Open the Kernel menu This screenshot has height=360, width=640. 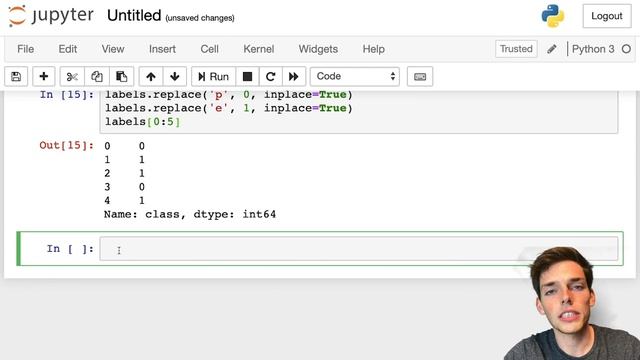pos(258,49)
